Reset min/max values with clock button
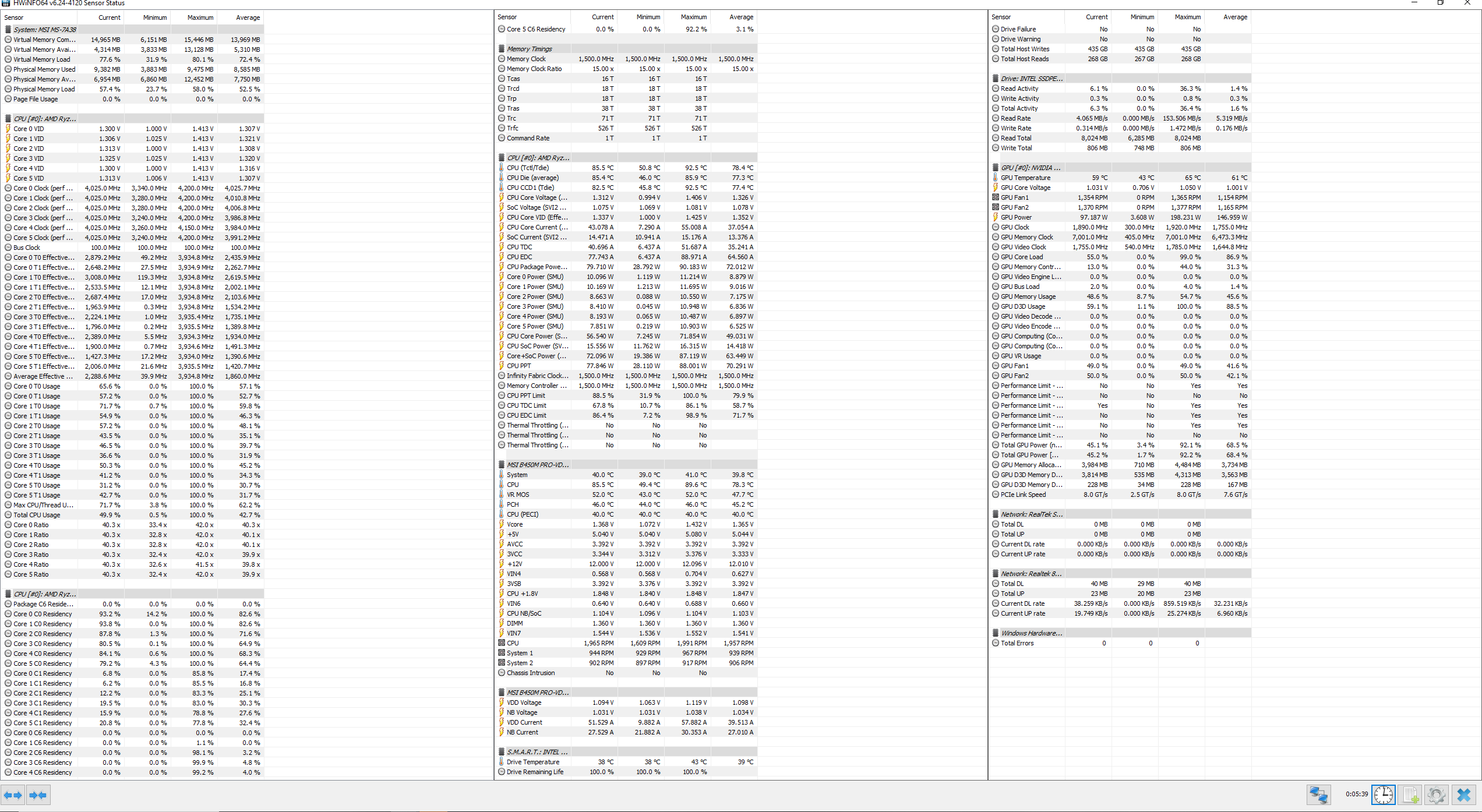Image resolution: width=1482 pixels, height=812 pixels. click(1383, 795)
